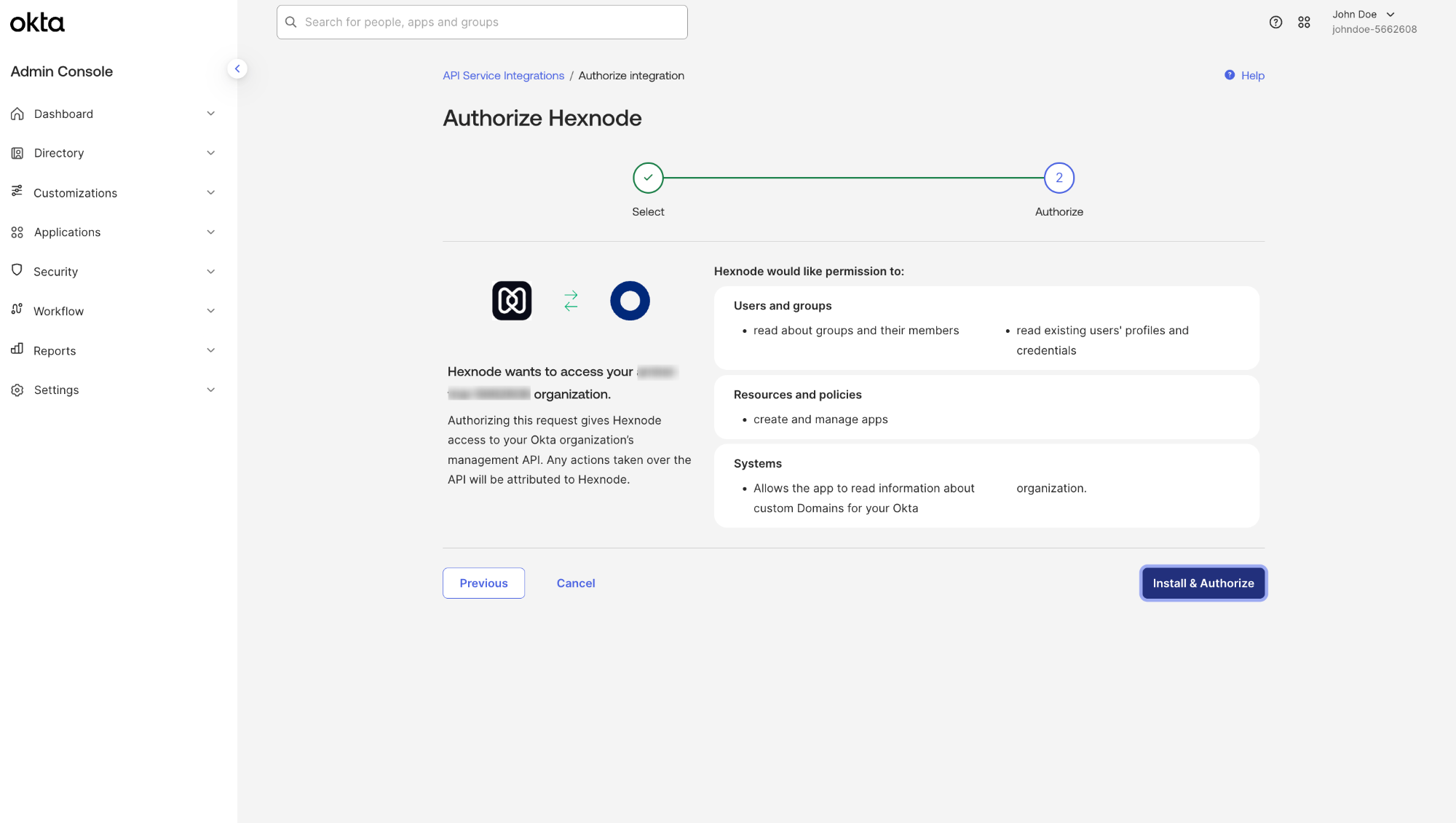Cancel the authorization
The width and height of the screenshot is (1456, 823).
point(576,583)
